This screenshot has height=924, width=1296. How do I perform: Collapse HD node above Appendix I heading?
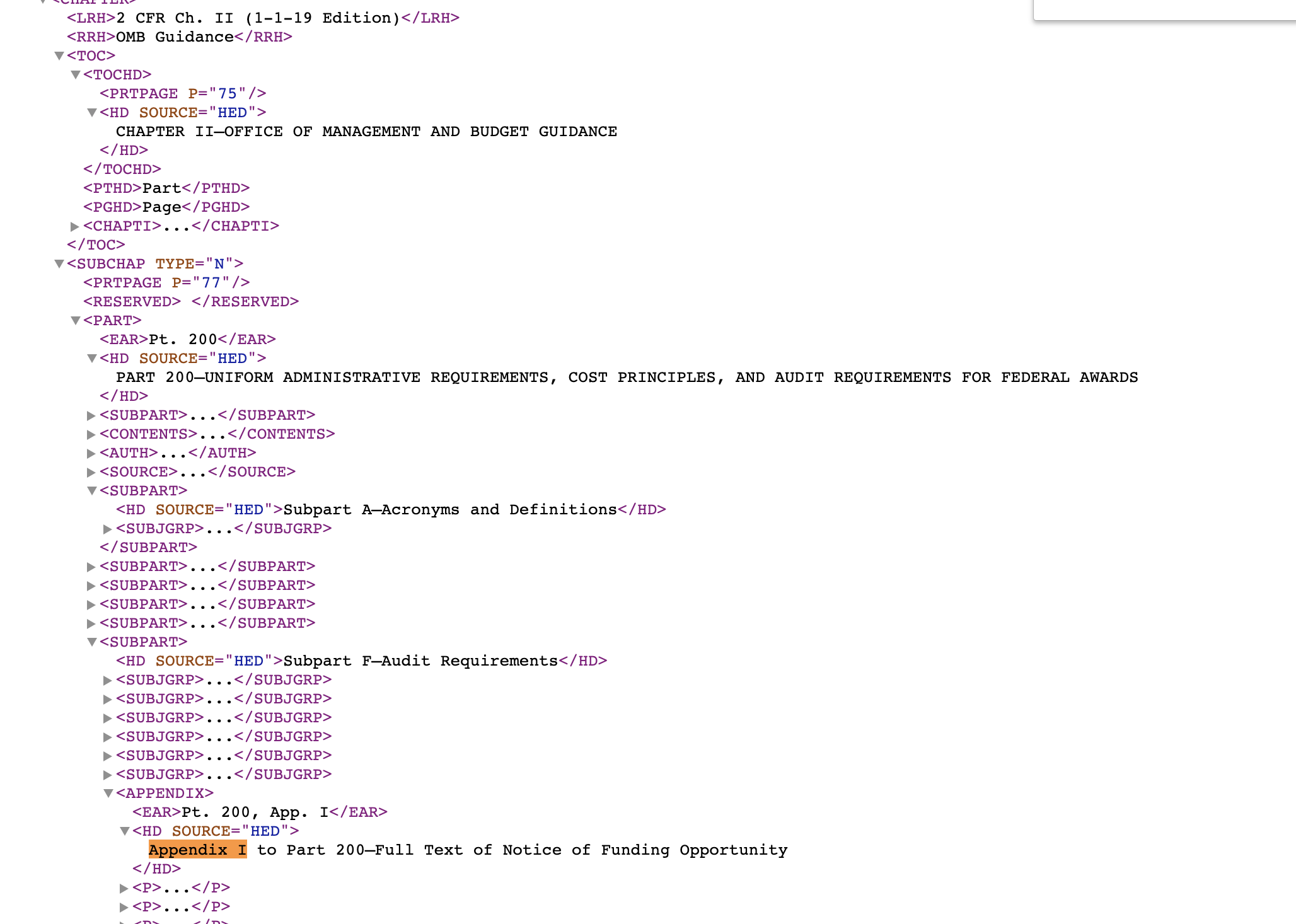125,831
